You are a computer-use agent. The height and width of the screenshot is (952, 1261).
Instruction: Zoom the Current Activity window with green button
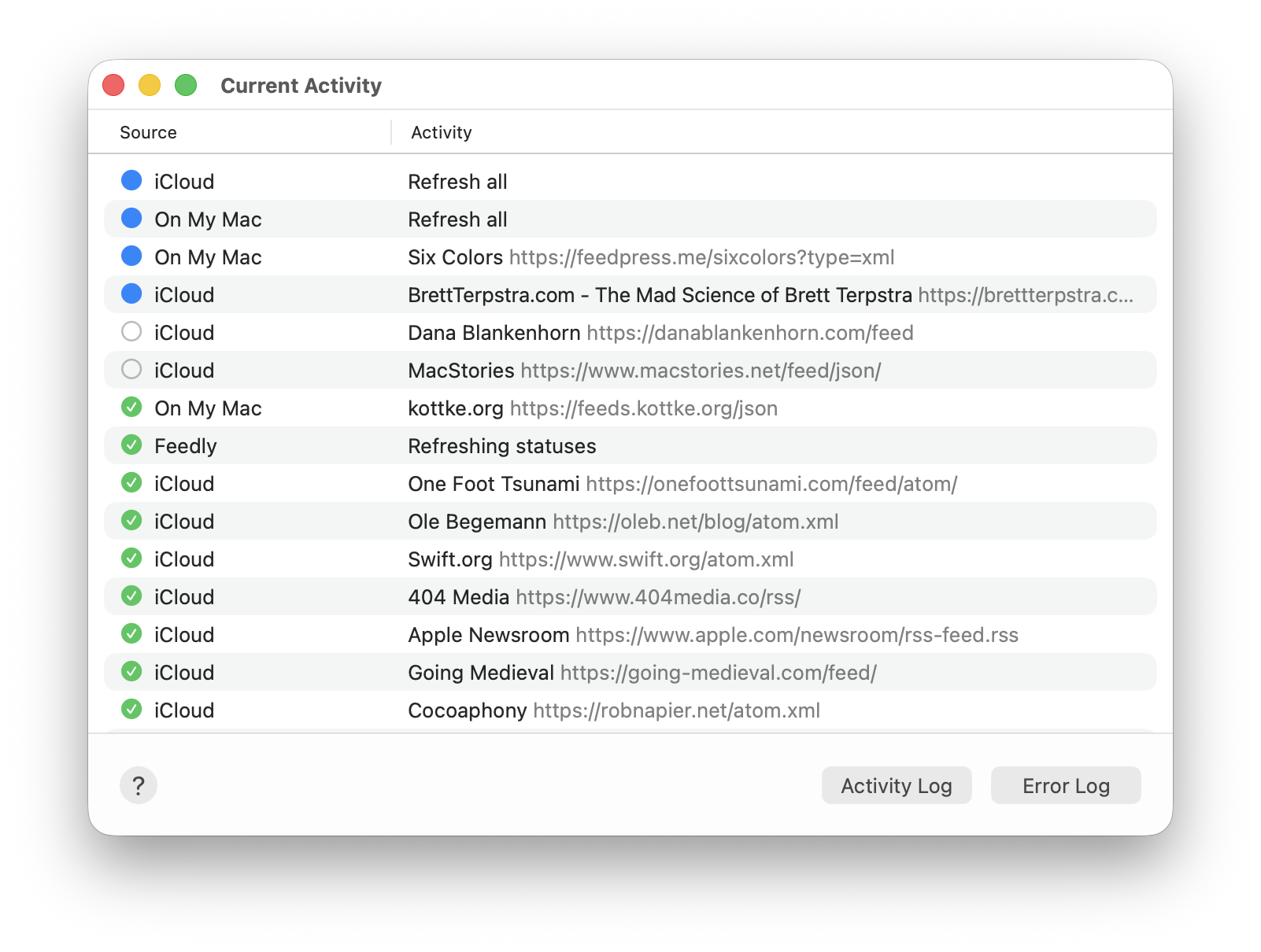click(186, 85)
